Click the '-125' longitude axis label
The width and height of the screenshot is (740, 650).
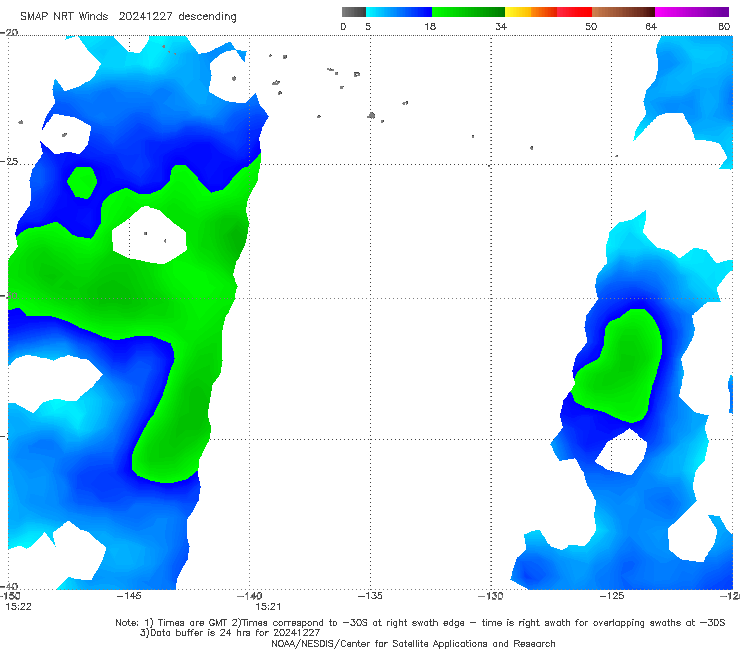[612, 596]
